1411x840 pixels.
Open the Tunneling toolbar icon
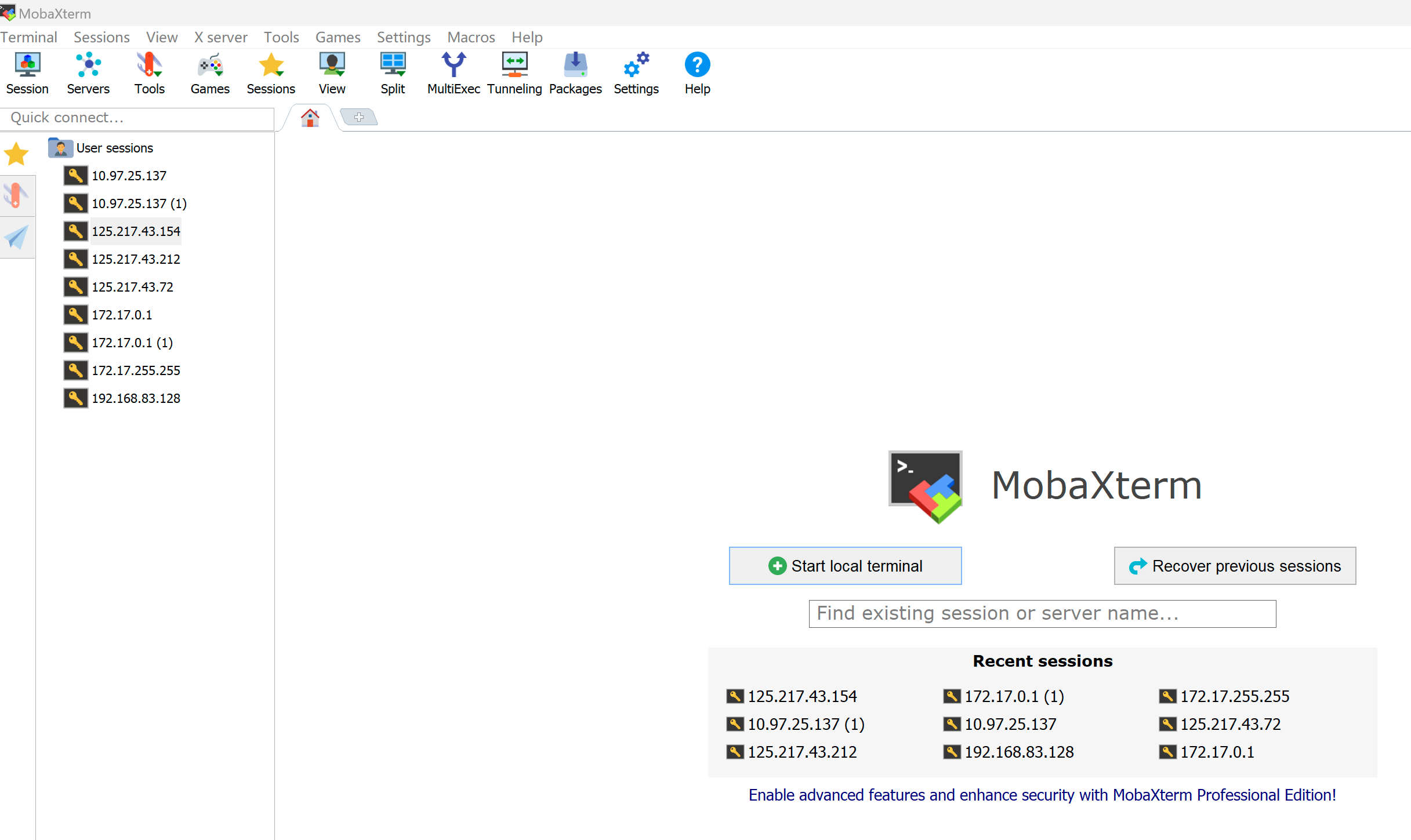tap(514, 73)
